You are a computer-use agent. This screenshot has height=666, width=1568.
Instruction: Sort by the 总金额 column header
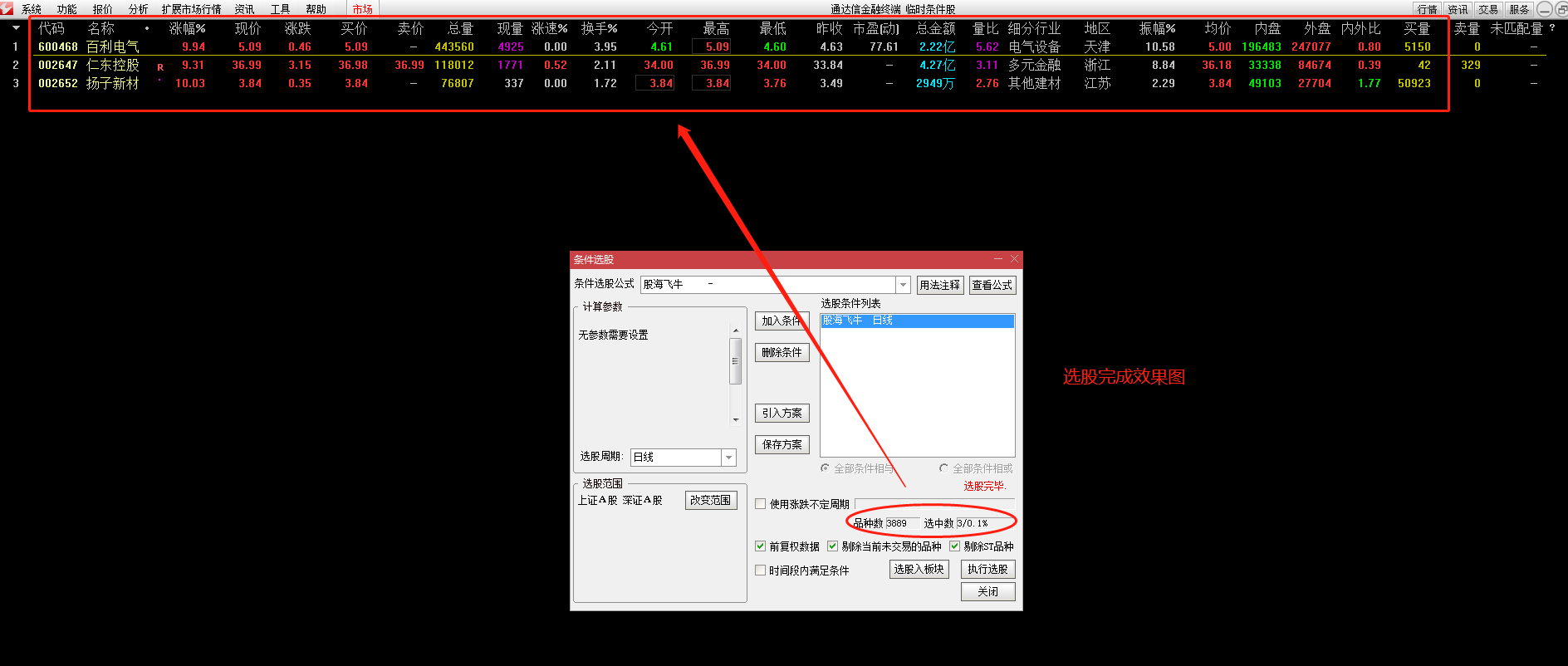click(x=936, y=28)
